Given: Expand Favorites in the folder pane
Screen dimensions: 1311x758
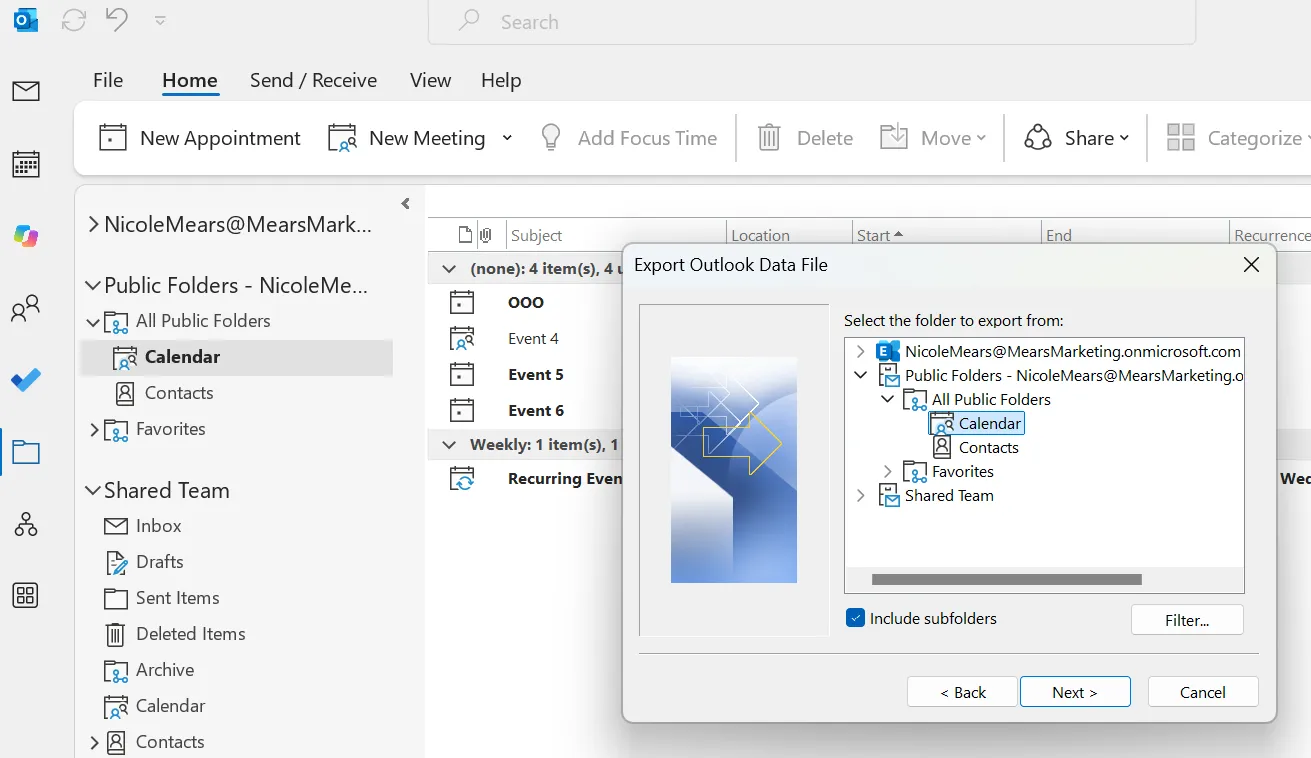Looking at the screenshot, I should (x=94, y=429).
